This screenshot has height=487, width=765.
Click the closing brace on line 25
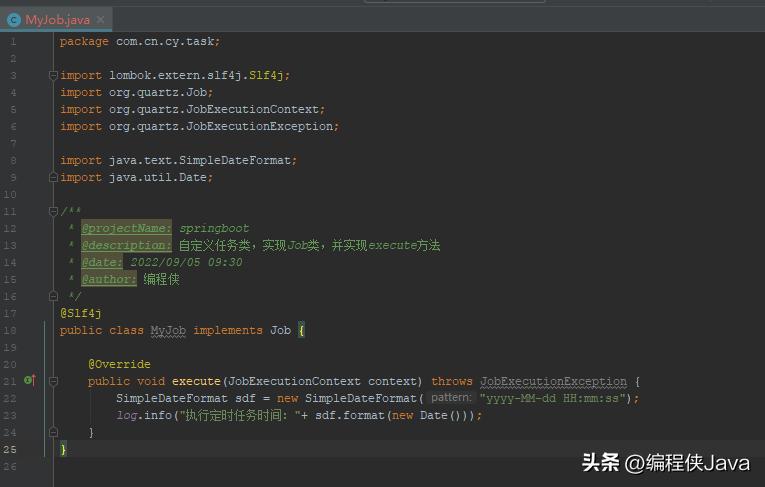tap(63, 449)
